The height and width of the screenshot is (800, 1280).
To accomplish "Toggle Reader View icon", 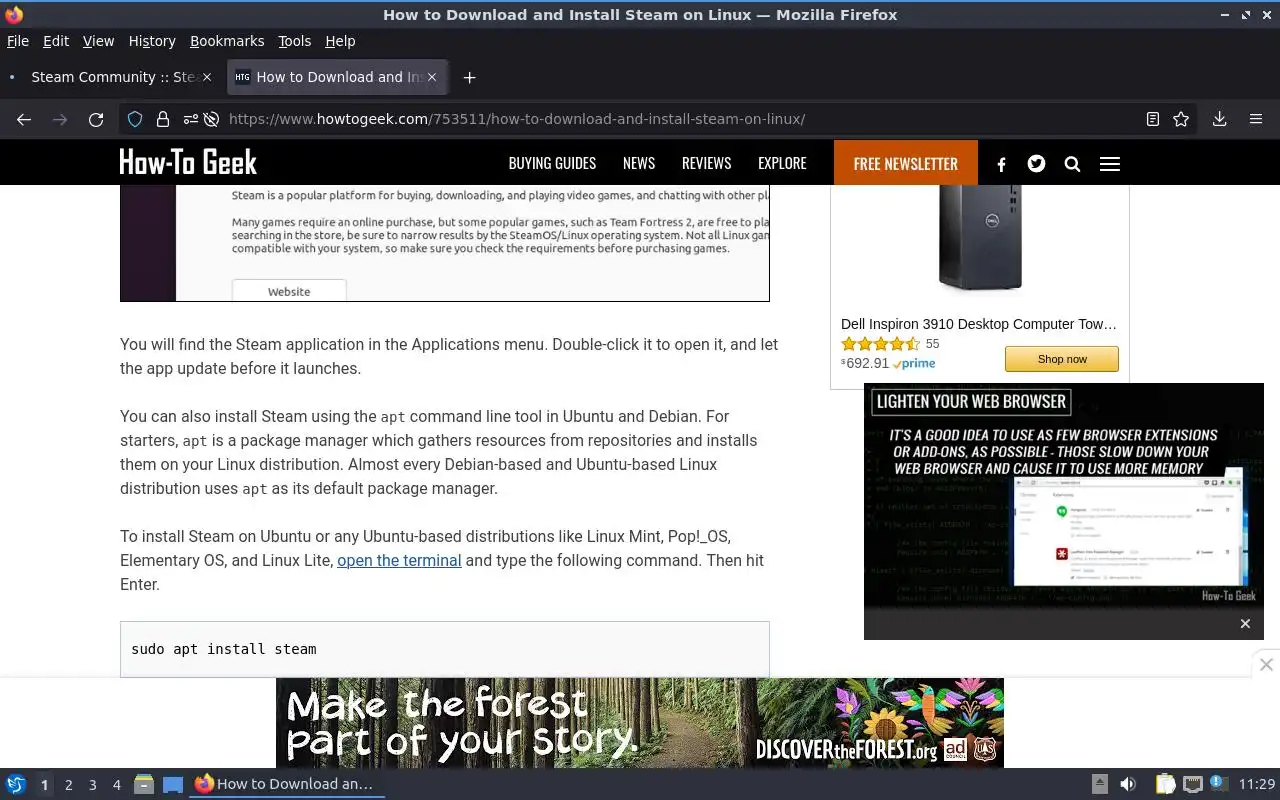I will (1153, 119).
